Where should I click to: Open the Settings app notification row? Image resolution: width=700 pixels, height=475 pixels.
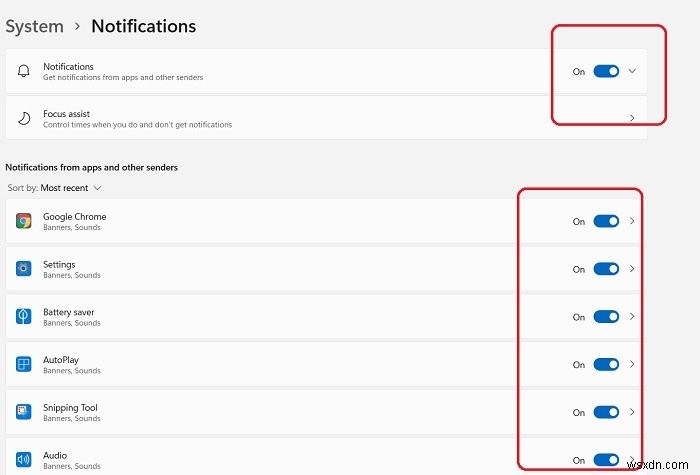tap(300, 269)
